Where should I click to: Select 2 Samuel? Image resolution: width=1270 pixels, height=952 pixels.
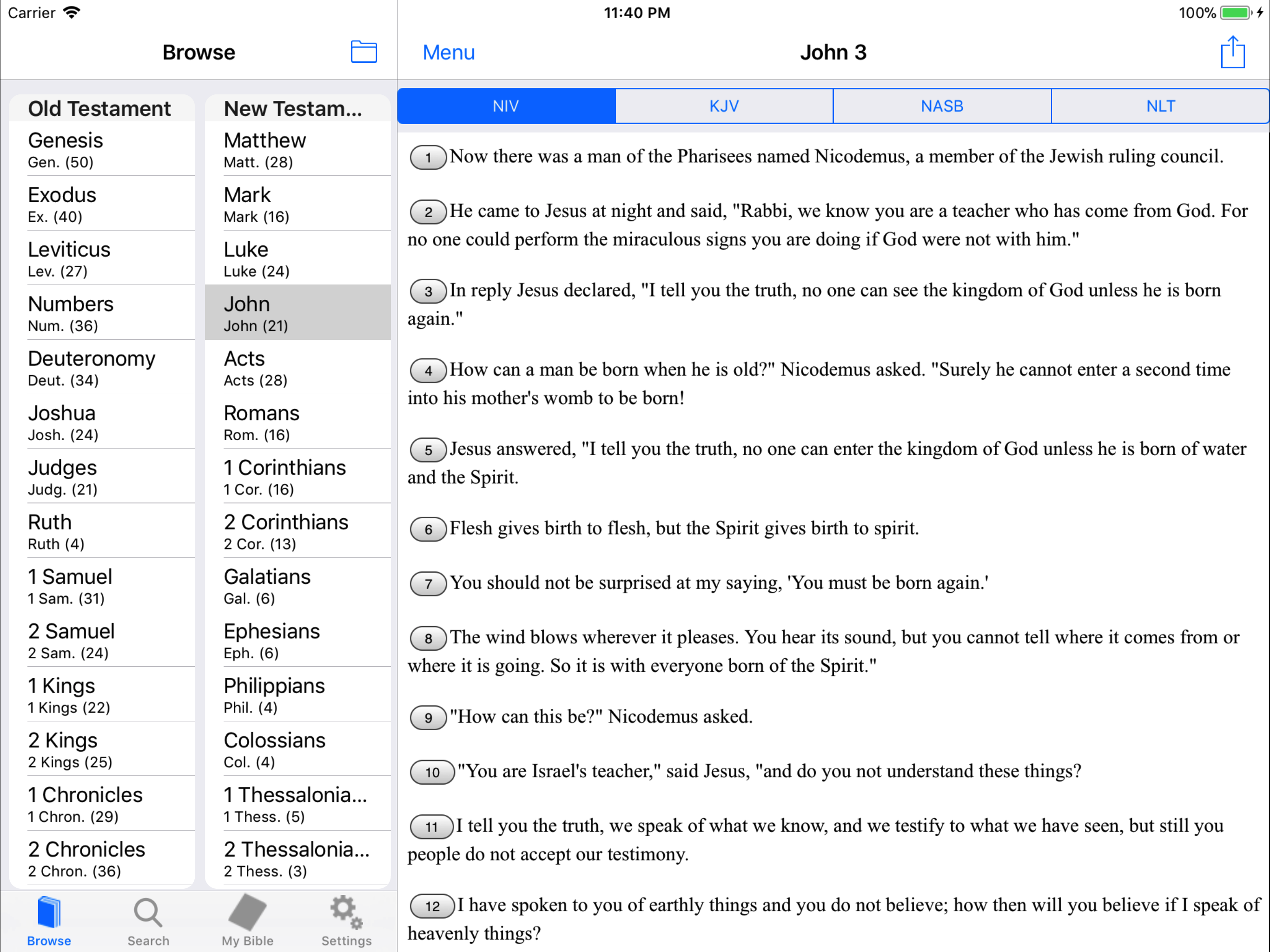[x=102, y=640]
